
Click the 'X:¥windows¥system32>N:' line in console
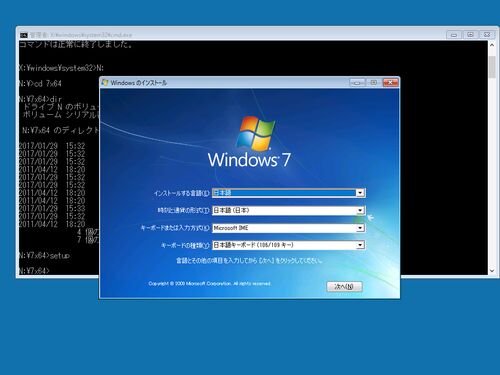tap(61, 68)
